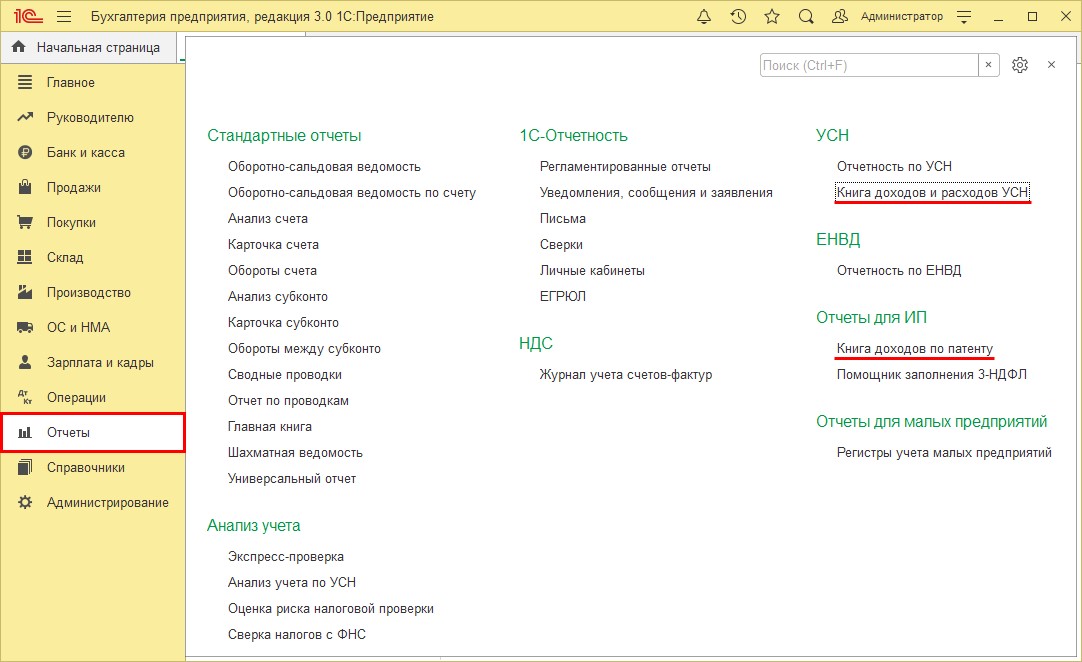Open the Производство section
Screen dimensions: 1082x662
(x=92, y=292)
